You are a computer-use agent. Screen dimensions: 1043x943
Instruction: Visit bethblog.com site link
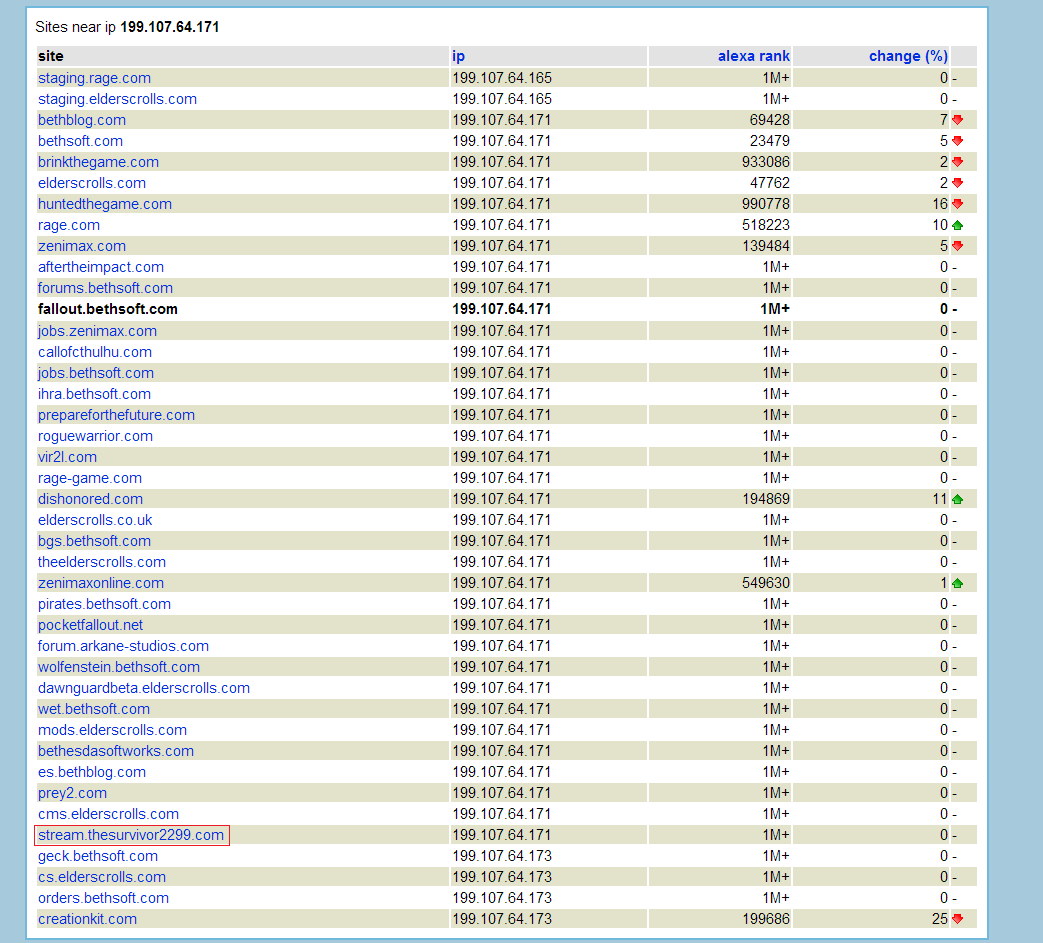point(82,120)
